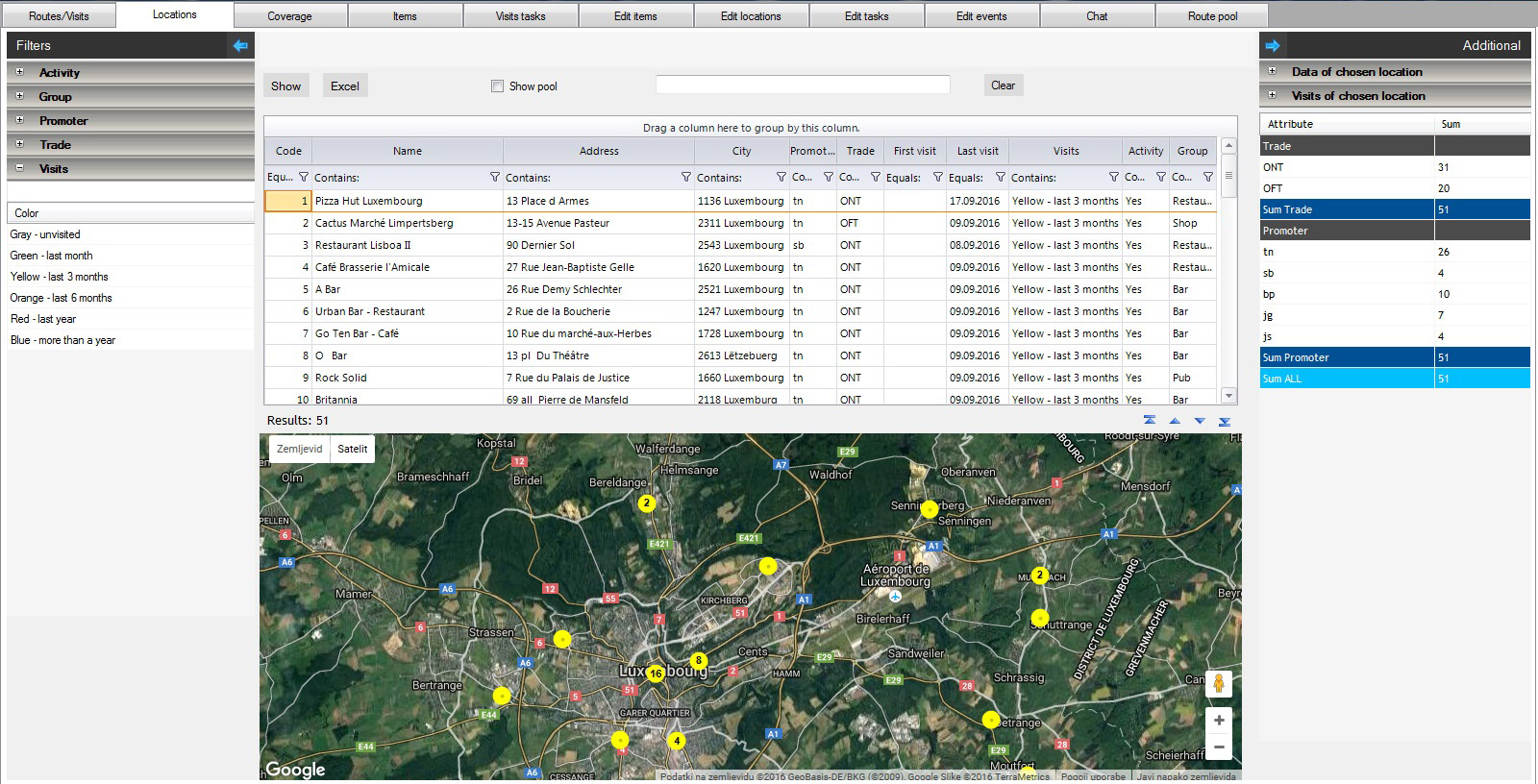Switch to the Route pool tab

click(1212, 16)
